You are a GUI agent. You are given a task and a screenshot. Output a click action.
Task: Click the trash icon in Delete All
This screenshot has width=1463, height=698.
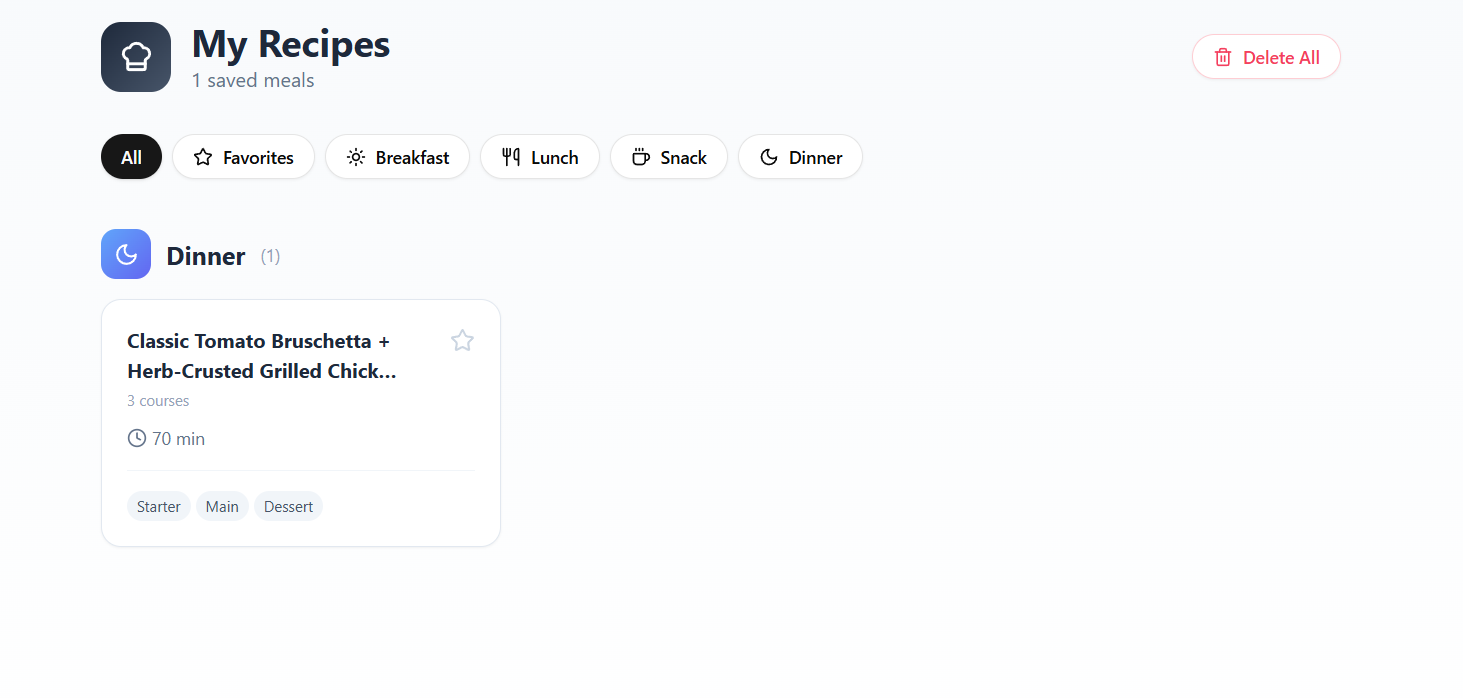coord(1222,58)
